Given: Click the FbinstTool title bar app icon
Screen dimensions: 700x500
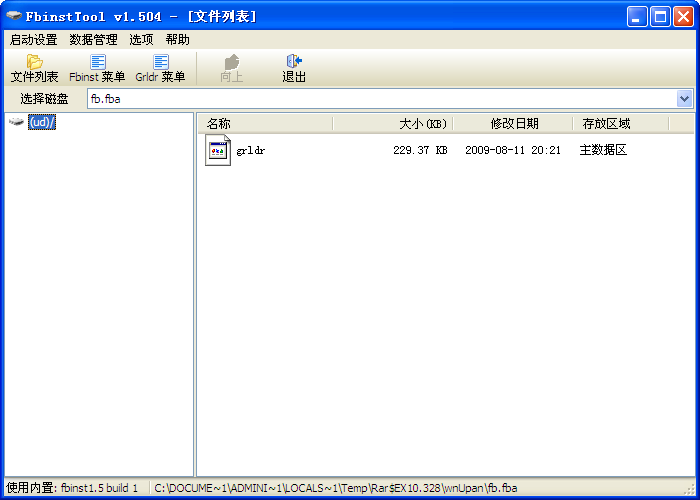Looking at the screenshot, I should [14, 16].
